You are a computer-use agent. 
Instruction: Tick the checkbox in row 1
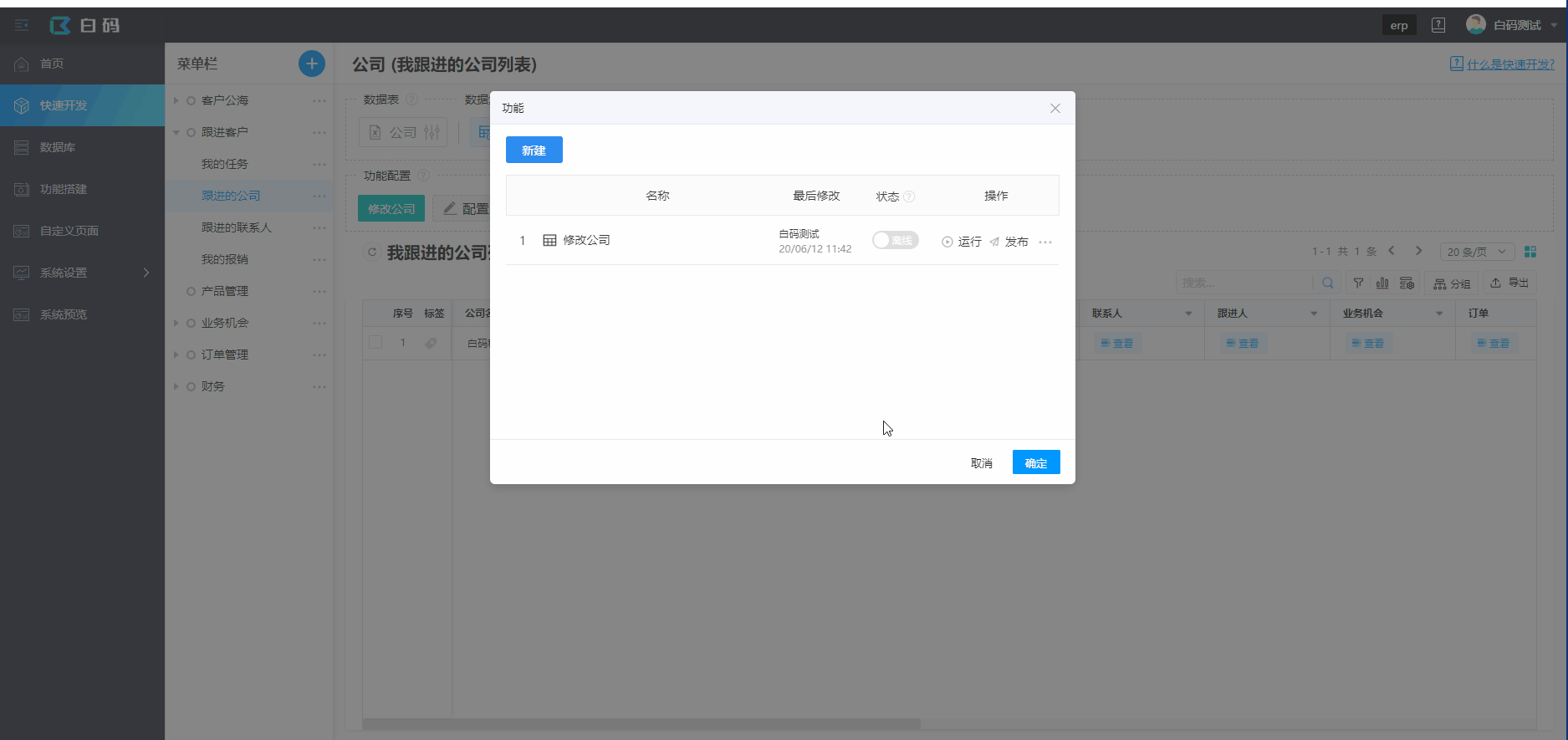375,342
